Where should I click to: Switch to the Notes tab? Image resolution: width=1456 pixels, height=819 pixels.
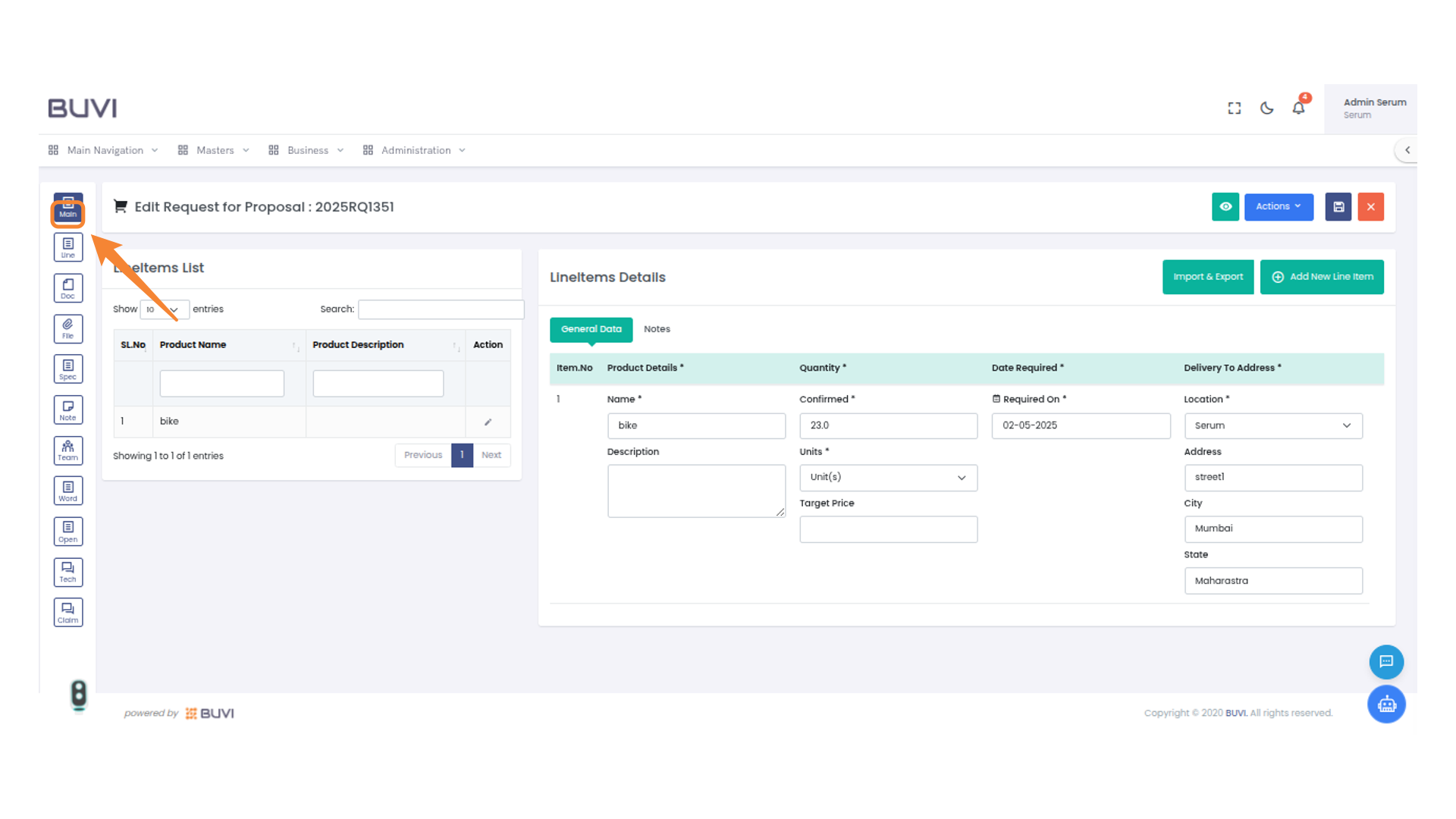pyautogui.click(x=656, y=329)
